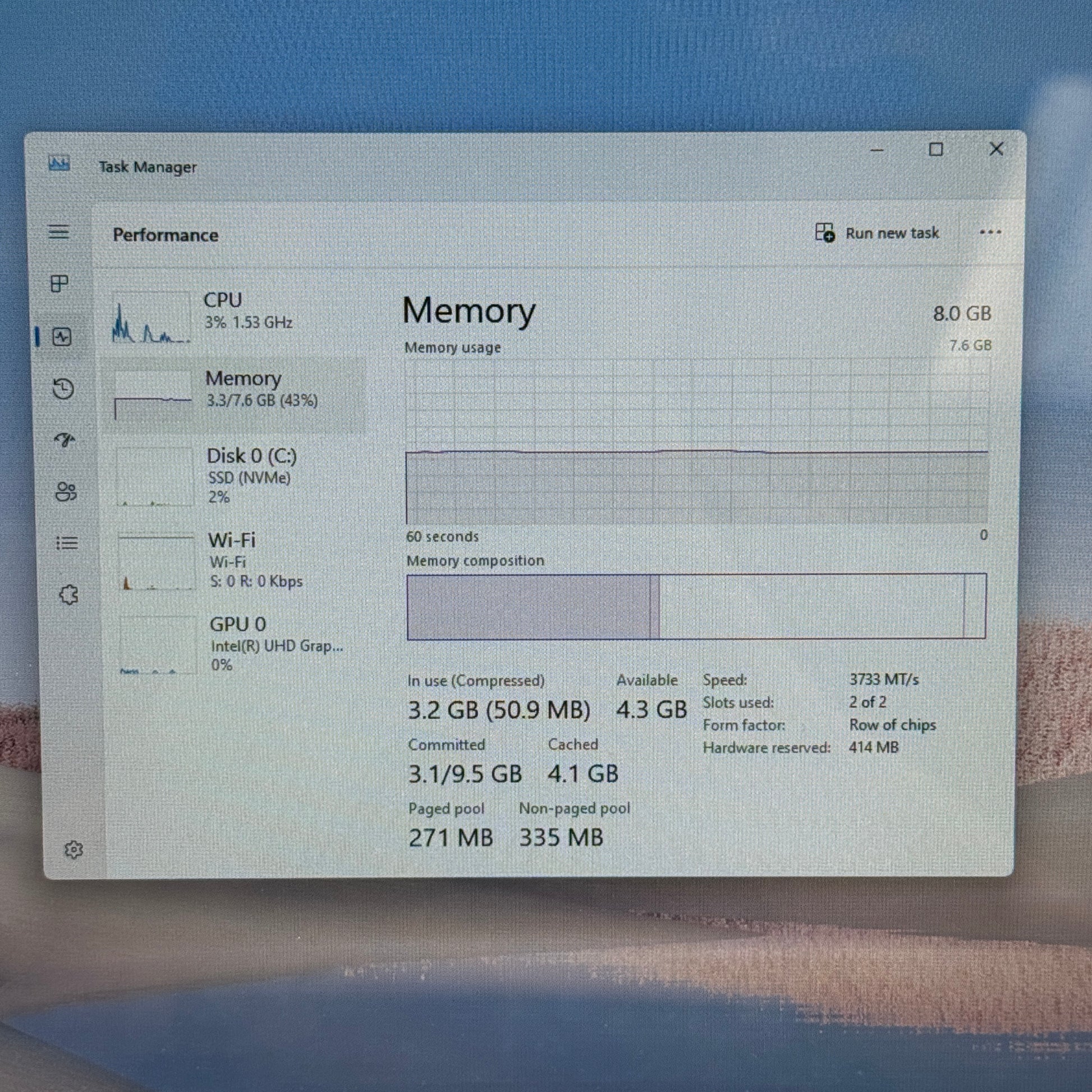Click the Memory composition bar

[696, 607]
